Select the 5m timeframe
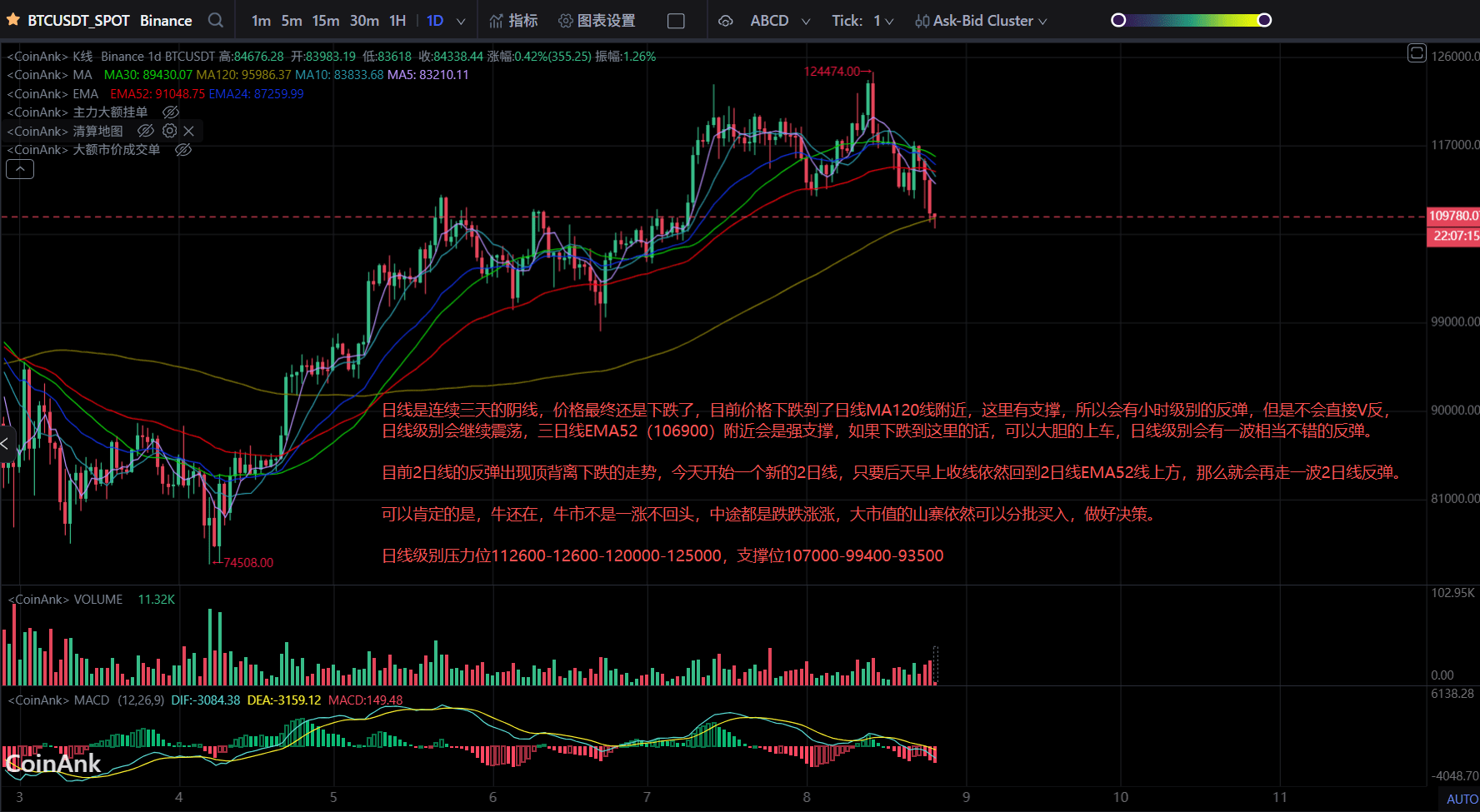This screenshot has height=812, width=1480. pos(292,21)
